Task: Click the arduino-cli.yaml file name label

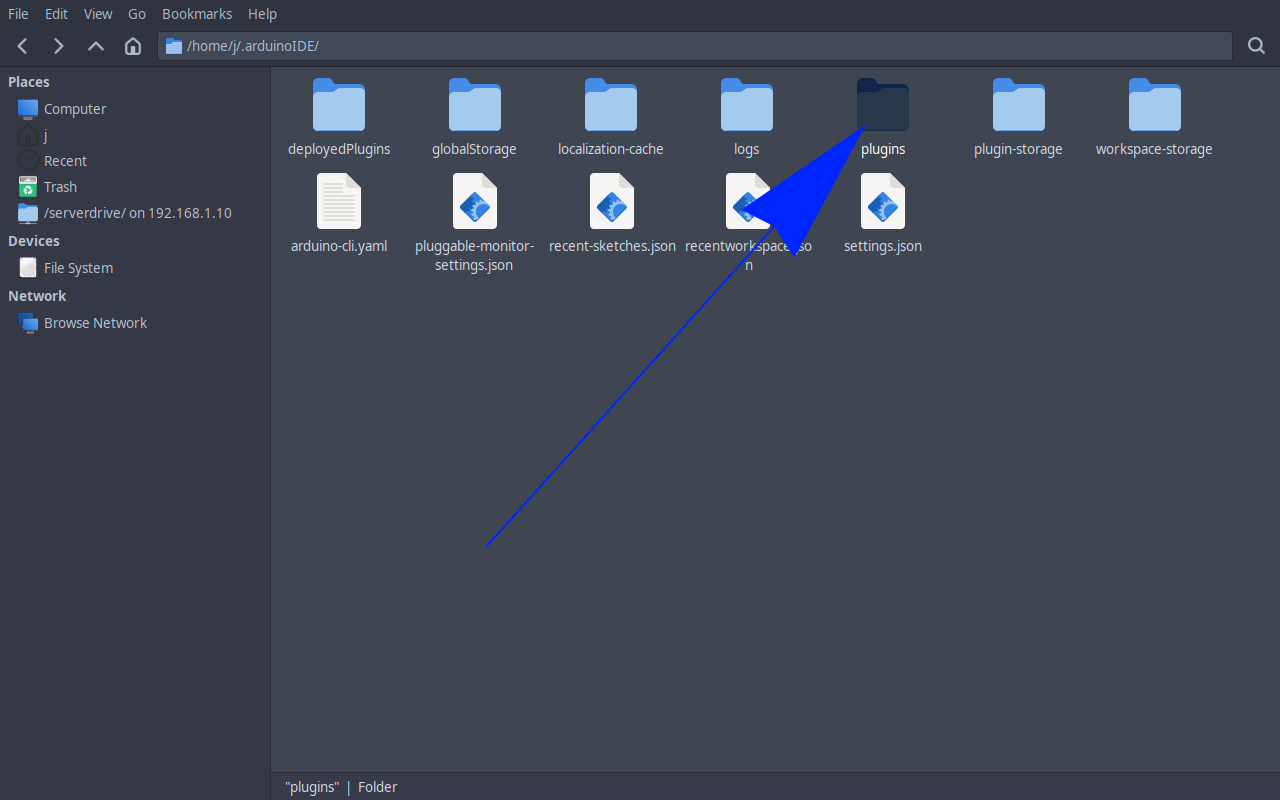Action: (339, 246)
